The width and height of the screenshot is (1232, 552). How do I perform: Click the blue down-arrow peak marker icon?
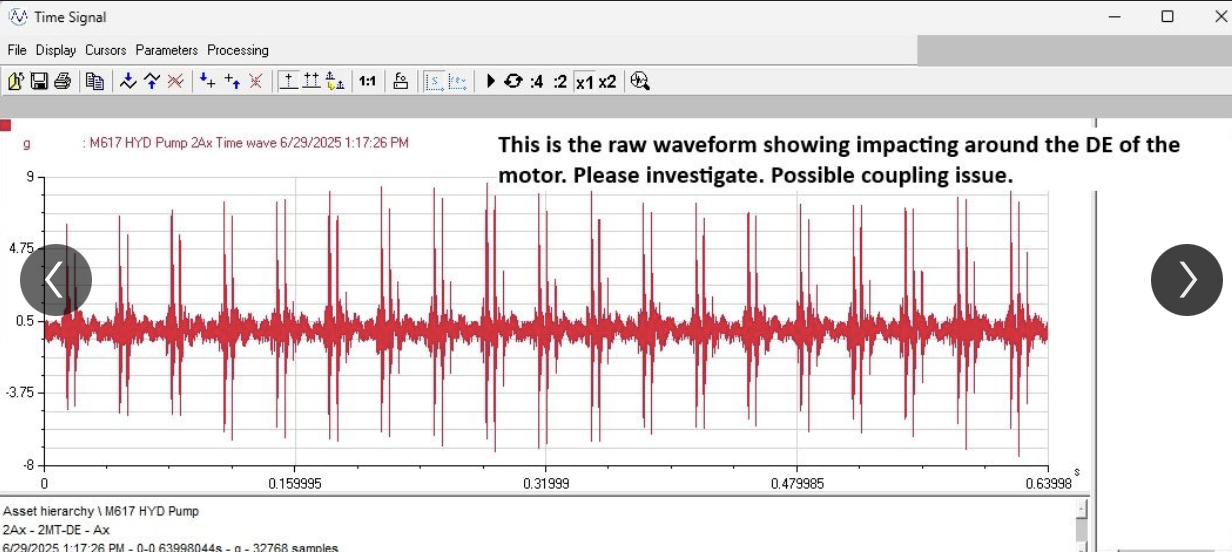(128, 81)
